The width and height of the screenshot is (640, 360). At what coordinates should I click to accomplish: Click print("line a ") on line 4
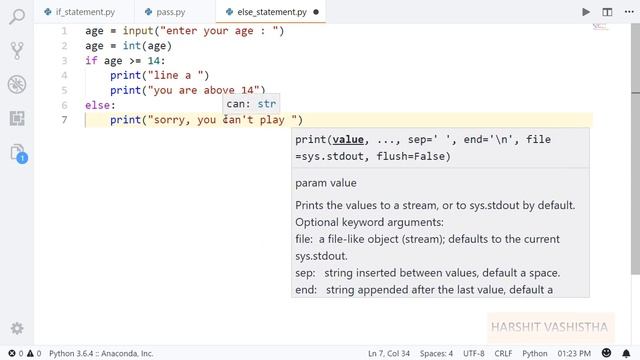(x=159, y=76)
